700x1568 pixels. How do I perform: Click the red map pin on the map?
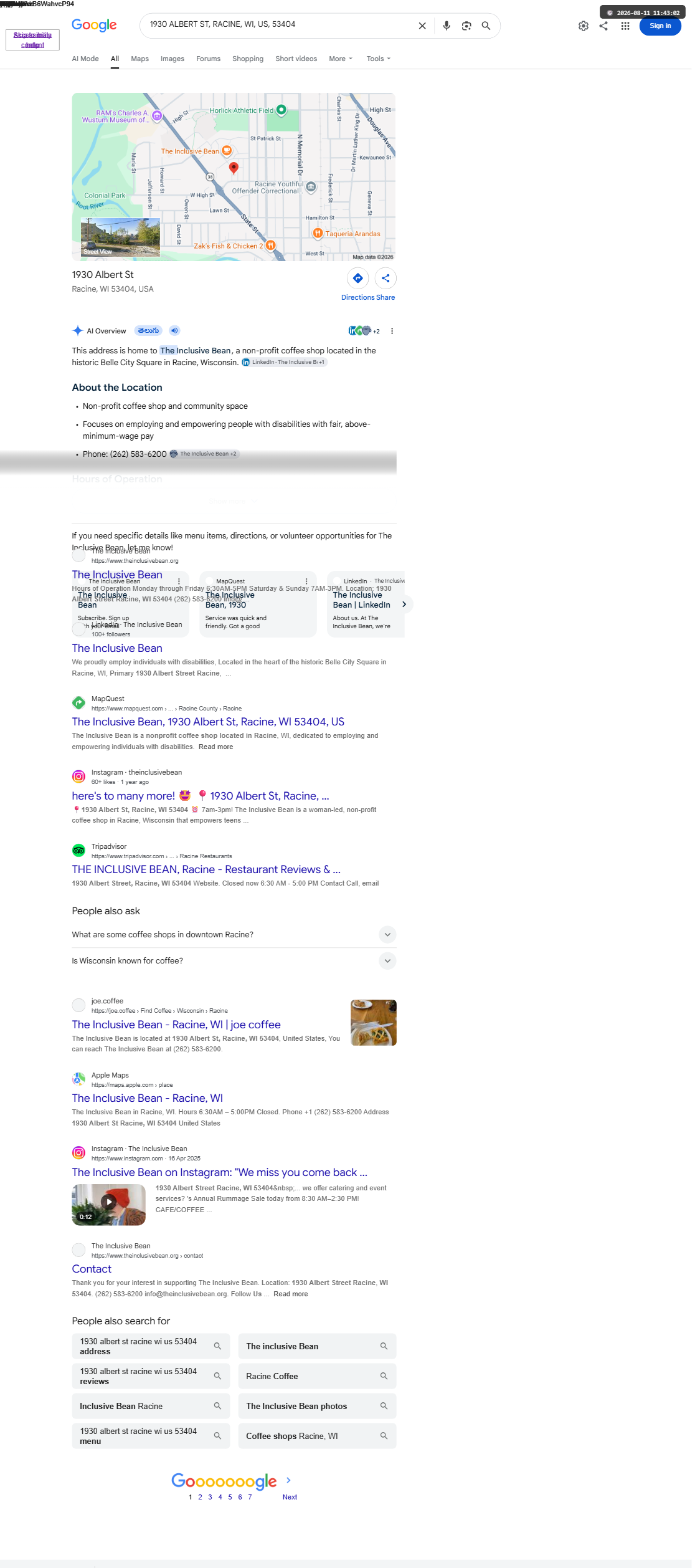click(234, 168)
